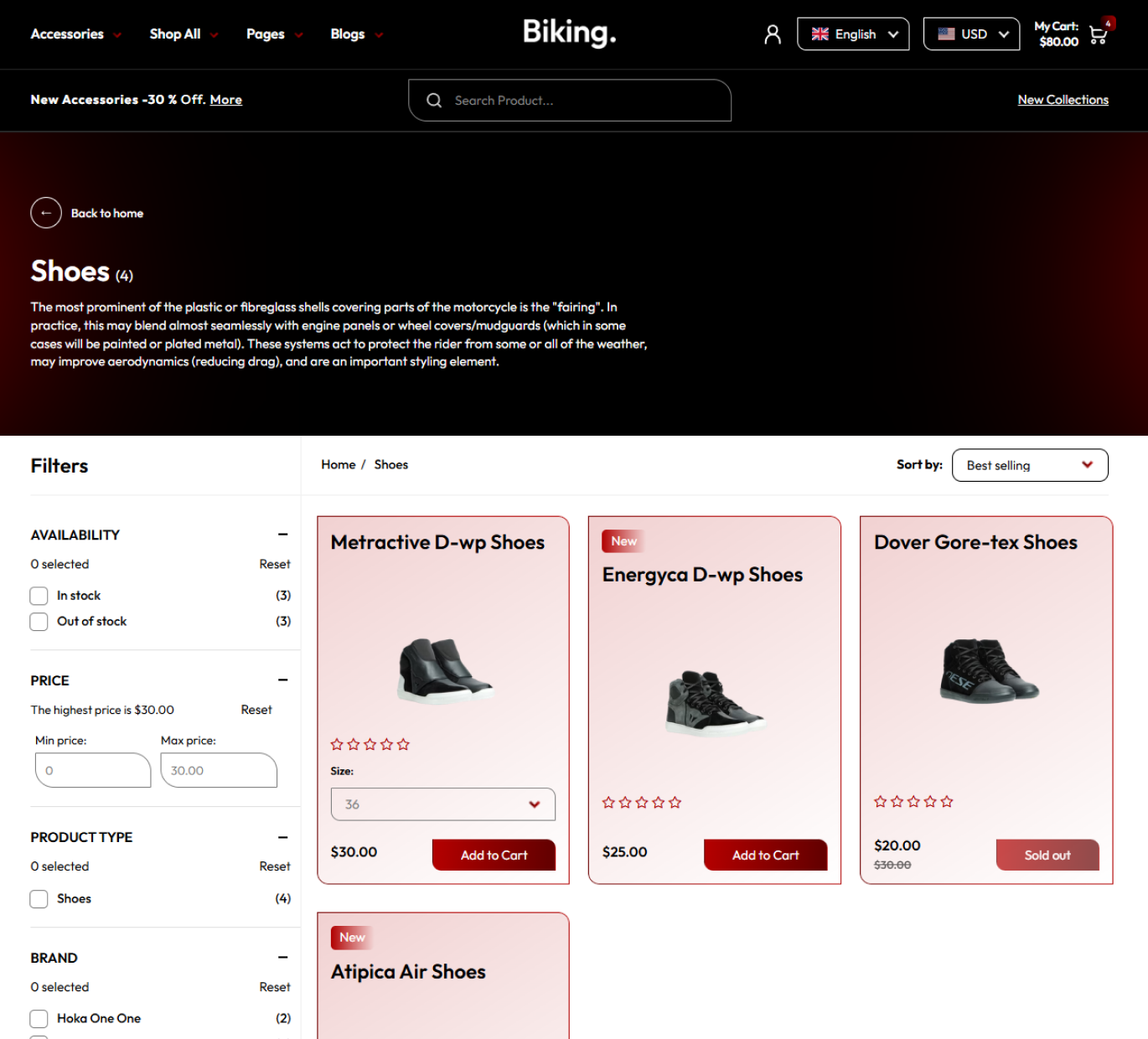This screenshot has height=1039, width=1148.
Task: Collapse the Price filter section
Action: click(283, 680)
